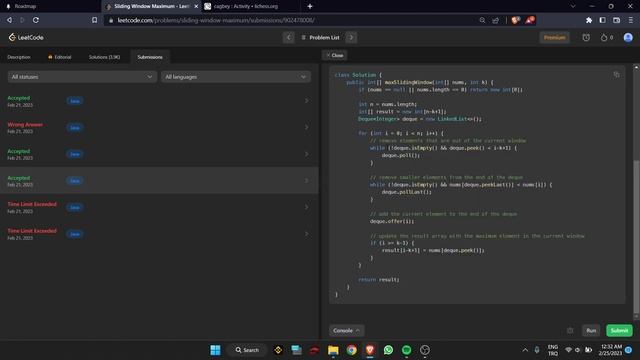
Task: Click icon left of Run button
Action: (x=570, y=331)
